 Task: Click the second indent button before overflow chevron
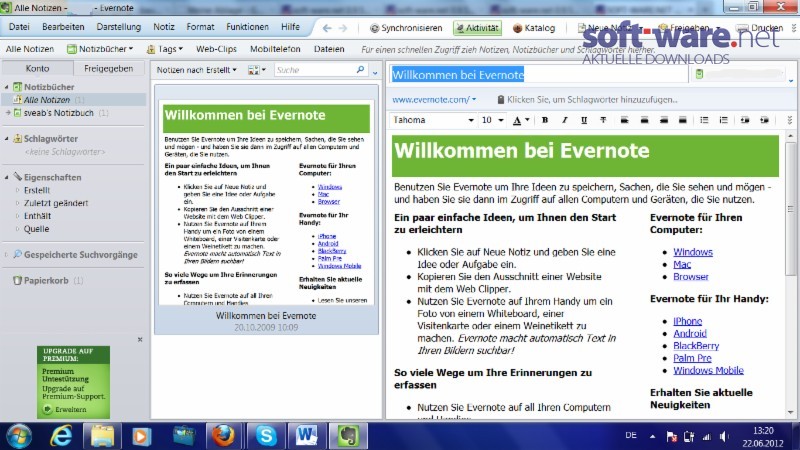[764, 120]
